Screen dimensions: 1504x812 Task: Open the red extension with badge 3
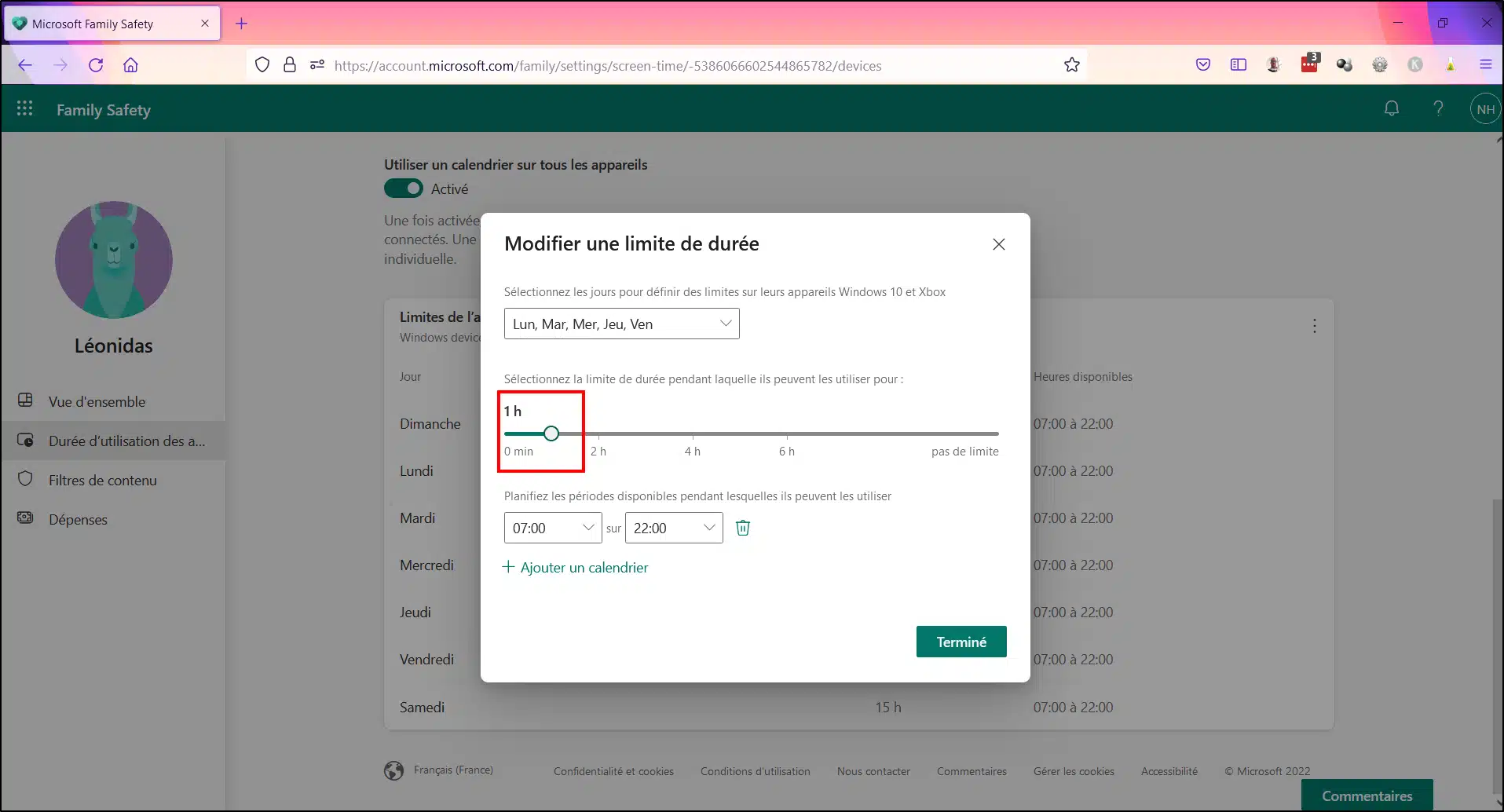[x=1310, y=64]
